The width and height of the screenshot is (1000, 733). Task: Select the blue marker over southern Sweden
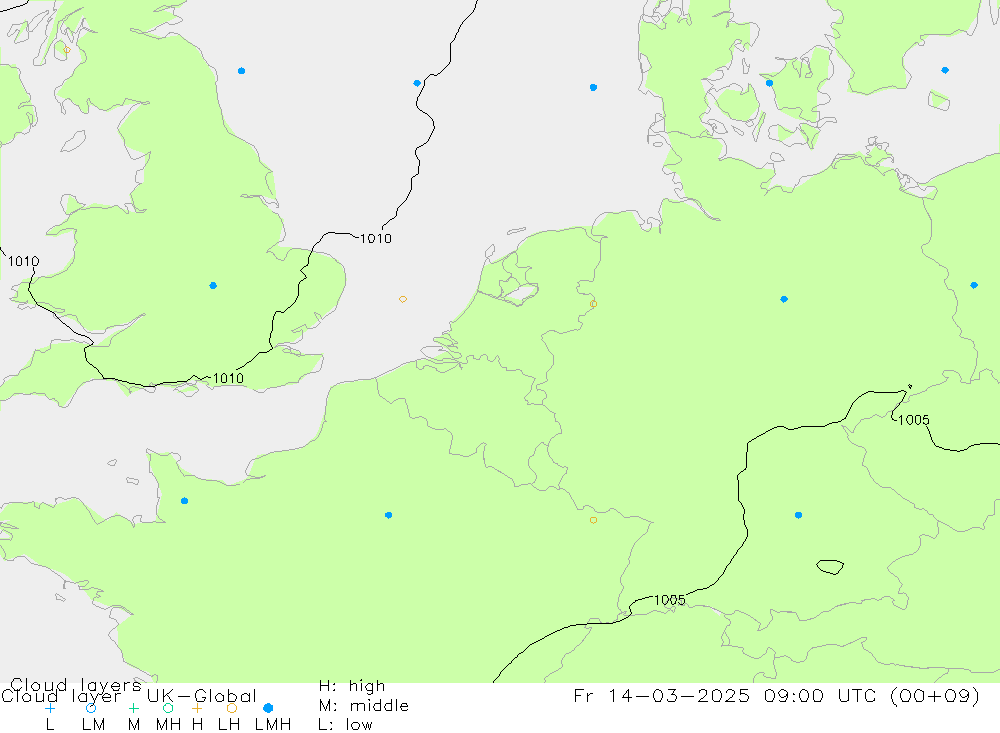[945, 70]
